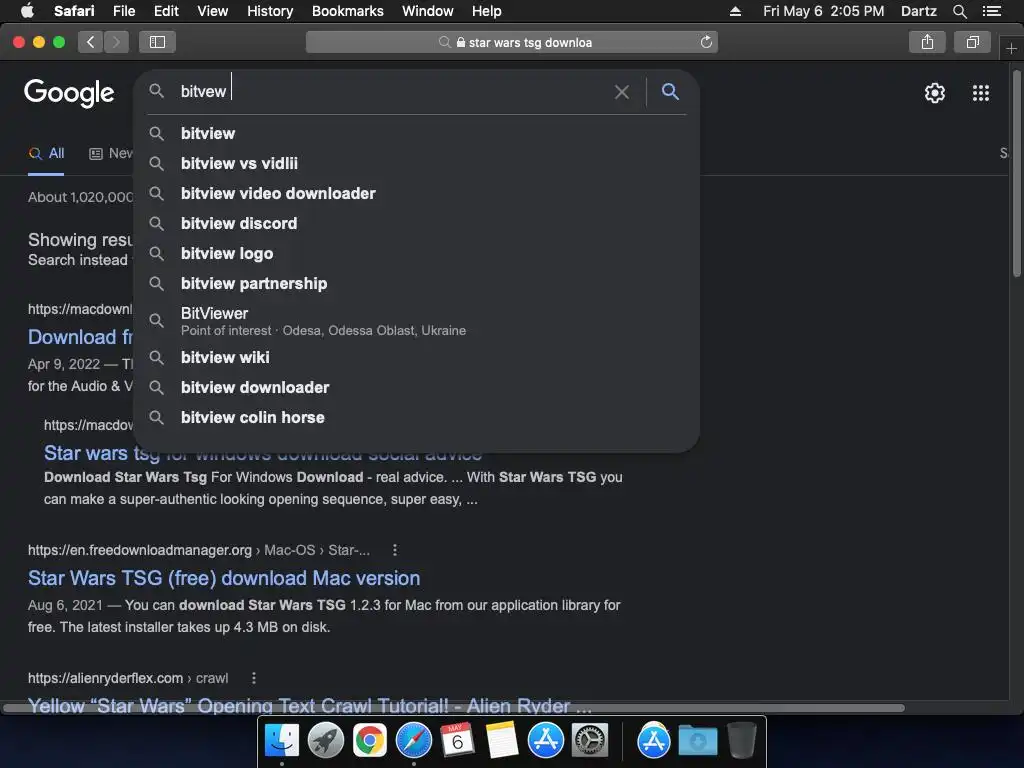Click the Dartz user name in menu bar
Viewport: 1024px width, 768px height.
918,11
